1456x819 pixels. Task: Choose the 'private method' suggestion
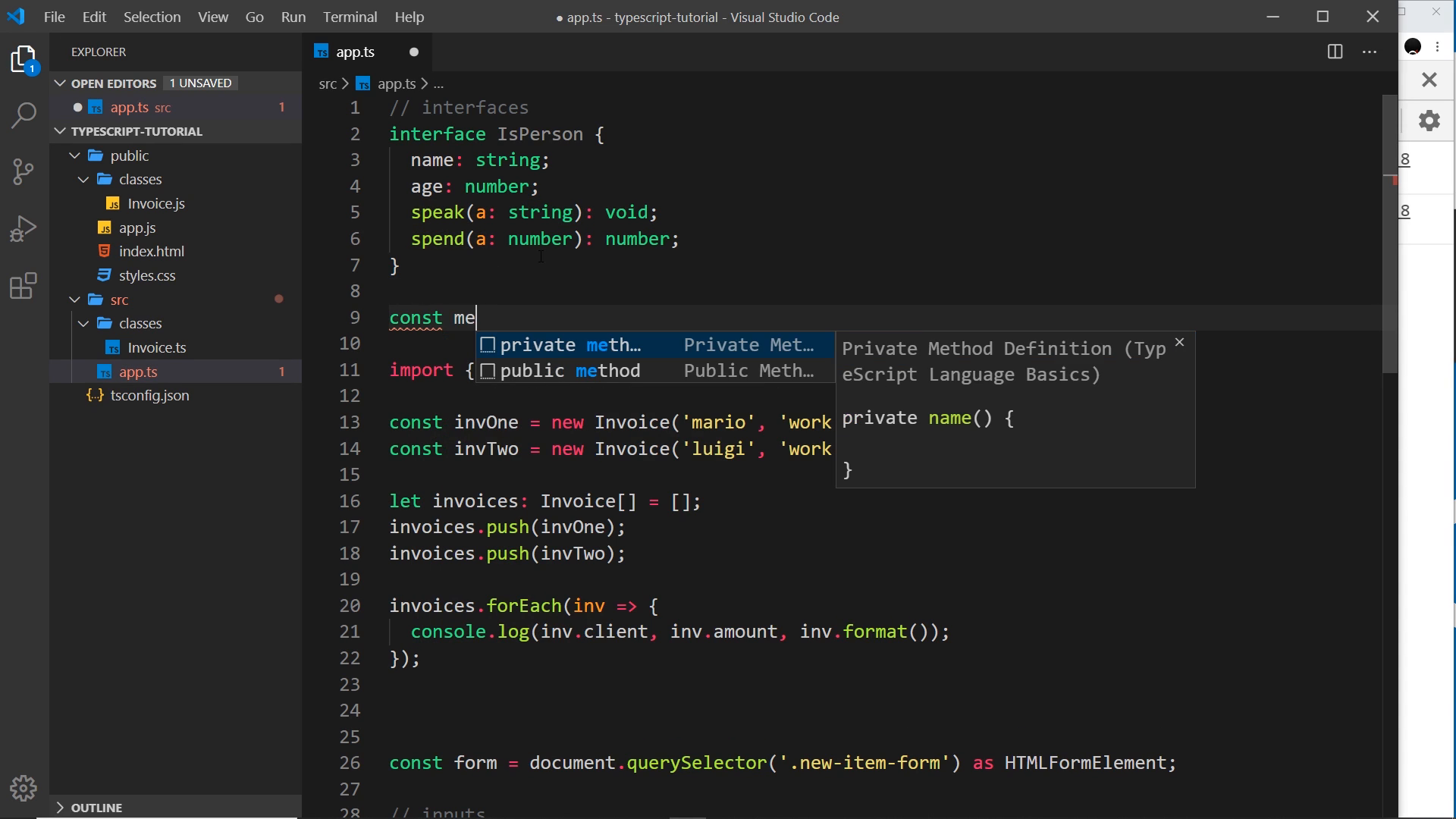655,345
